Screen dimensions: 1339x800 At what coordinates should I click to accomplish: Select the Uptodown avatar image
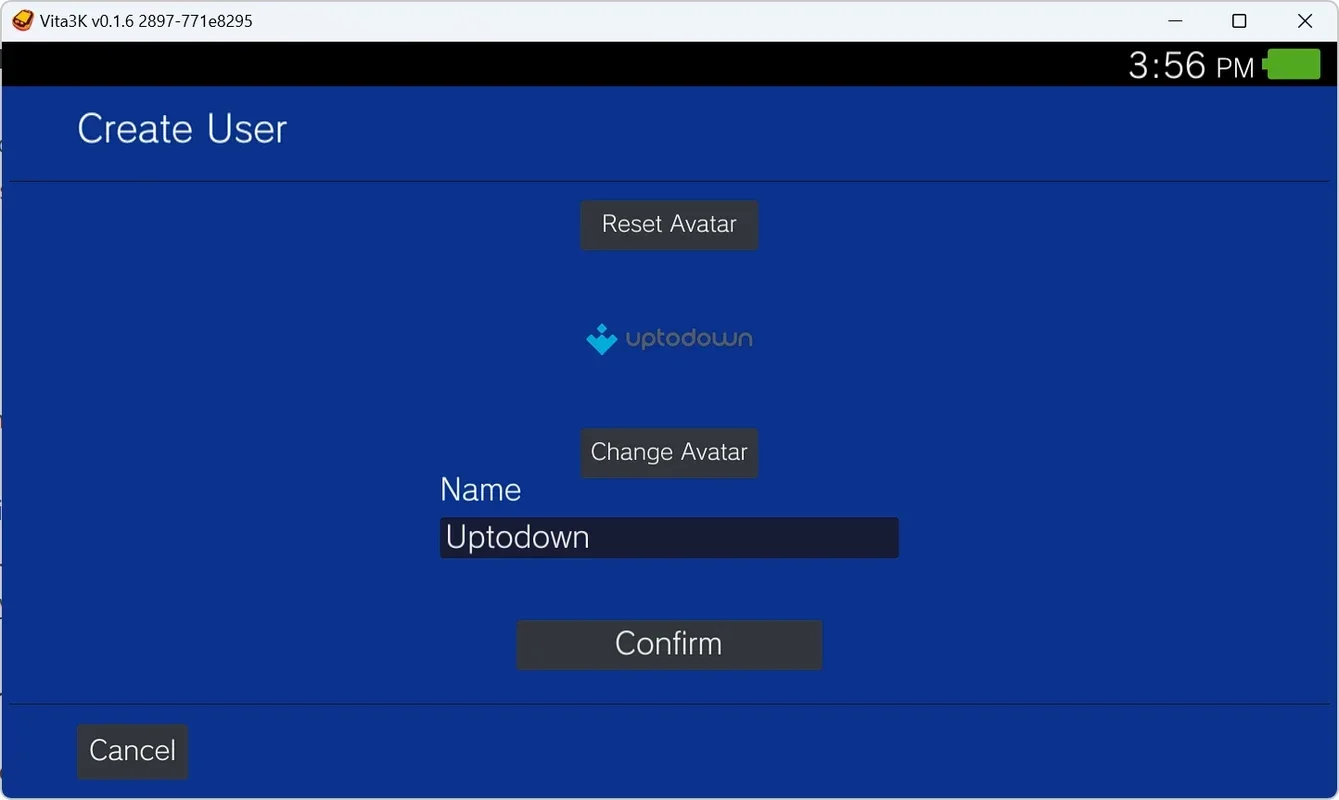pyautogui.click(x=669, y=339)
